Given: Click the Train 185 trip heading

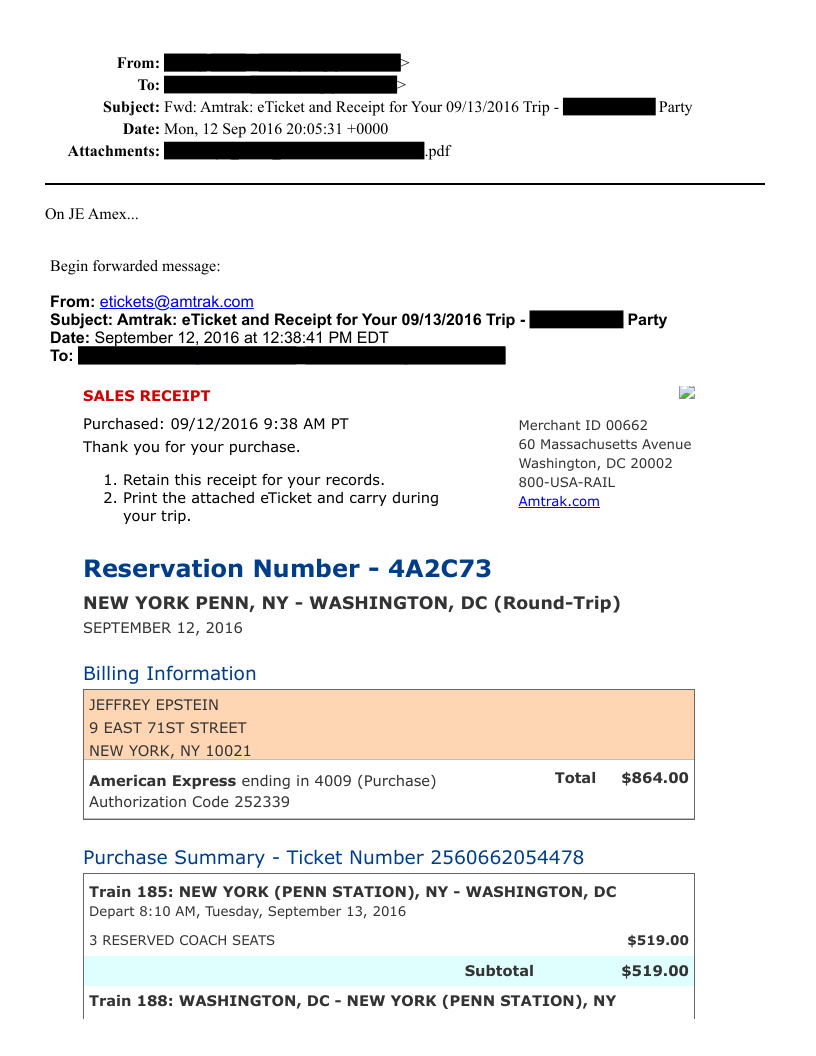Looking at the screenshot, I should [352, 892].
